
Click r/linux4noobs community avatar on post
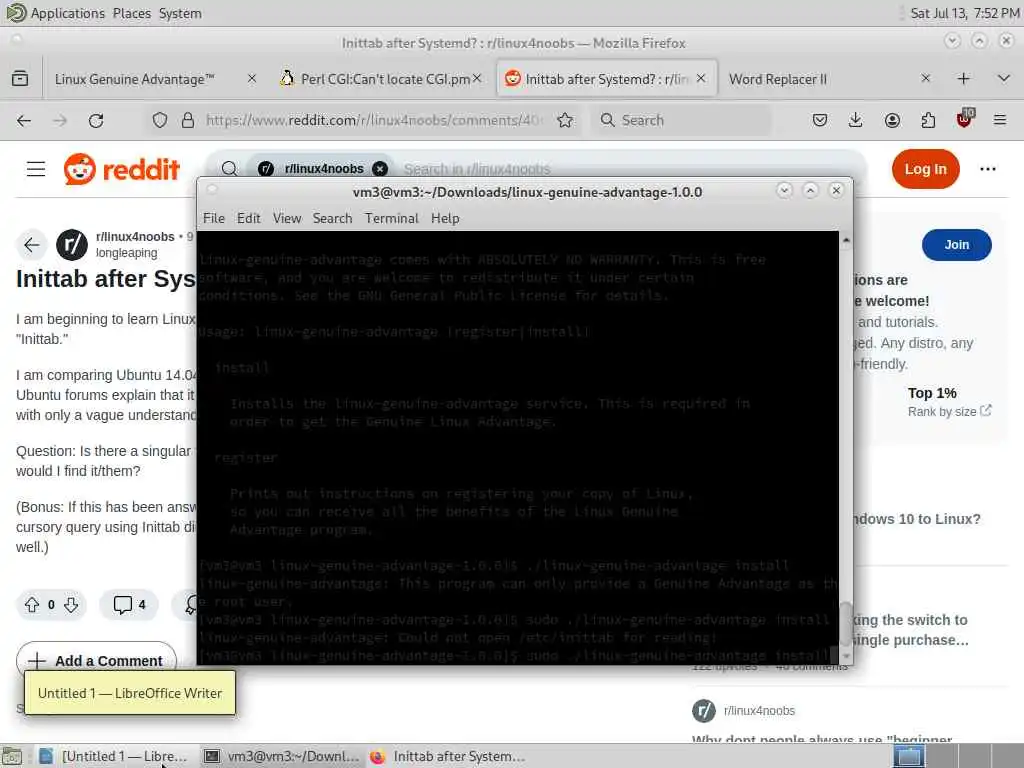tap(72, 245)
